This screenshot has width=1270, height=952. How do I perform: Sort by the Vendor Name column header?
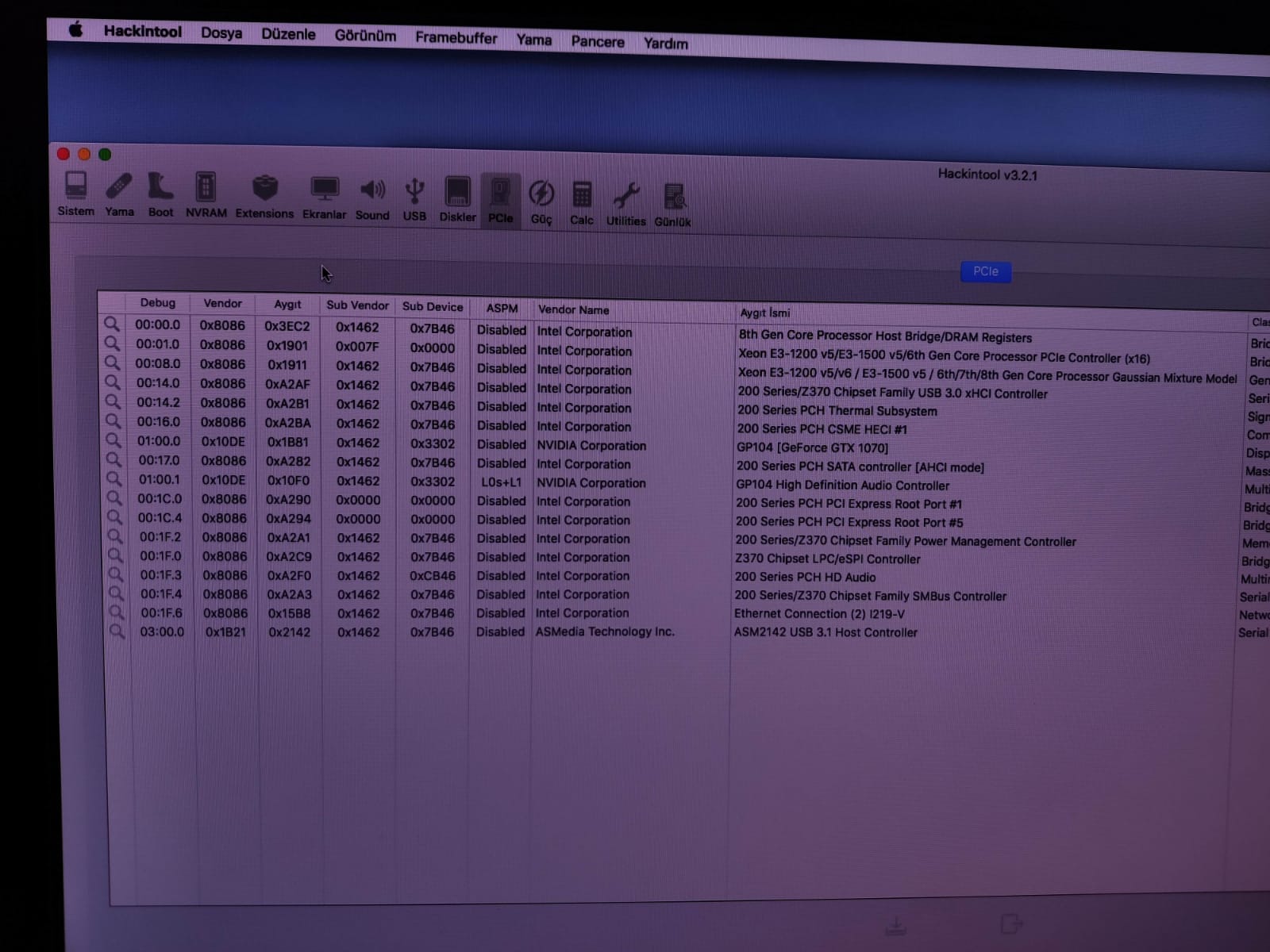(x=573, y=309)
